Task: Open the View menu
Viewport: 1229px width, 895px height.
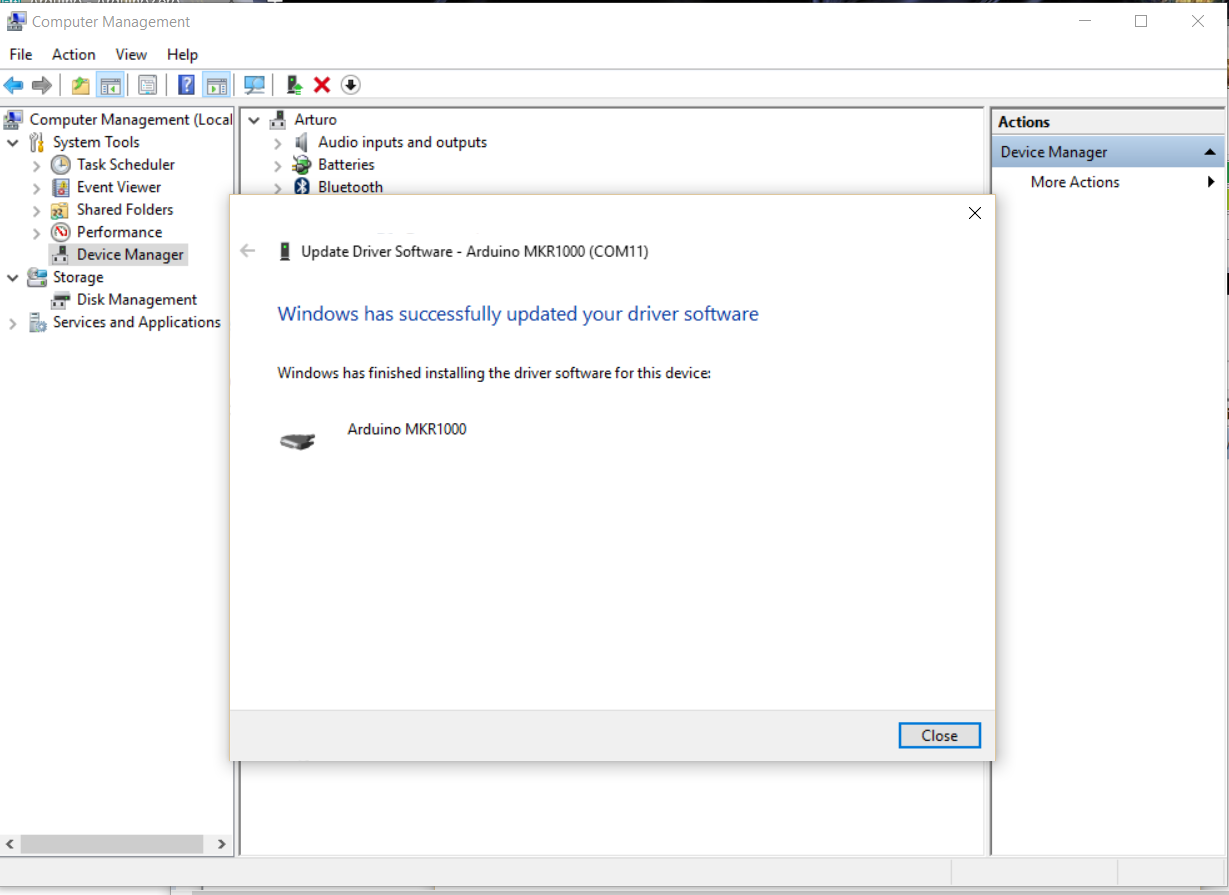Action: point(131,54)
